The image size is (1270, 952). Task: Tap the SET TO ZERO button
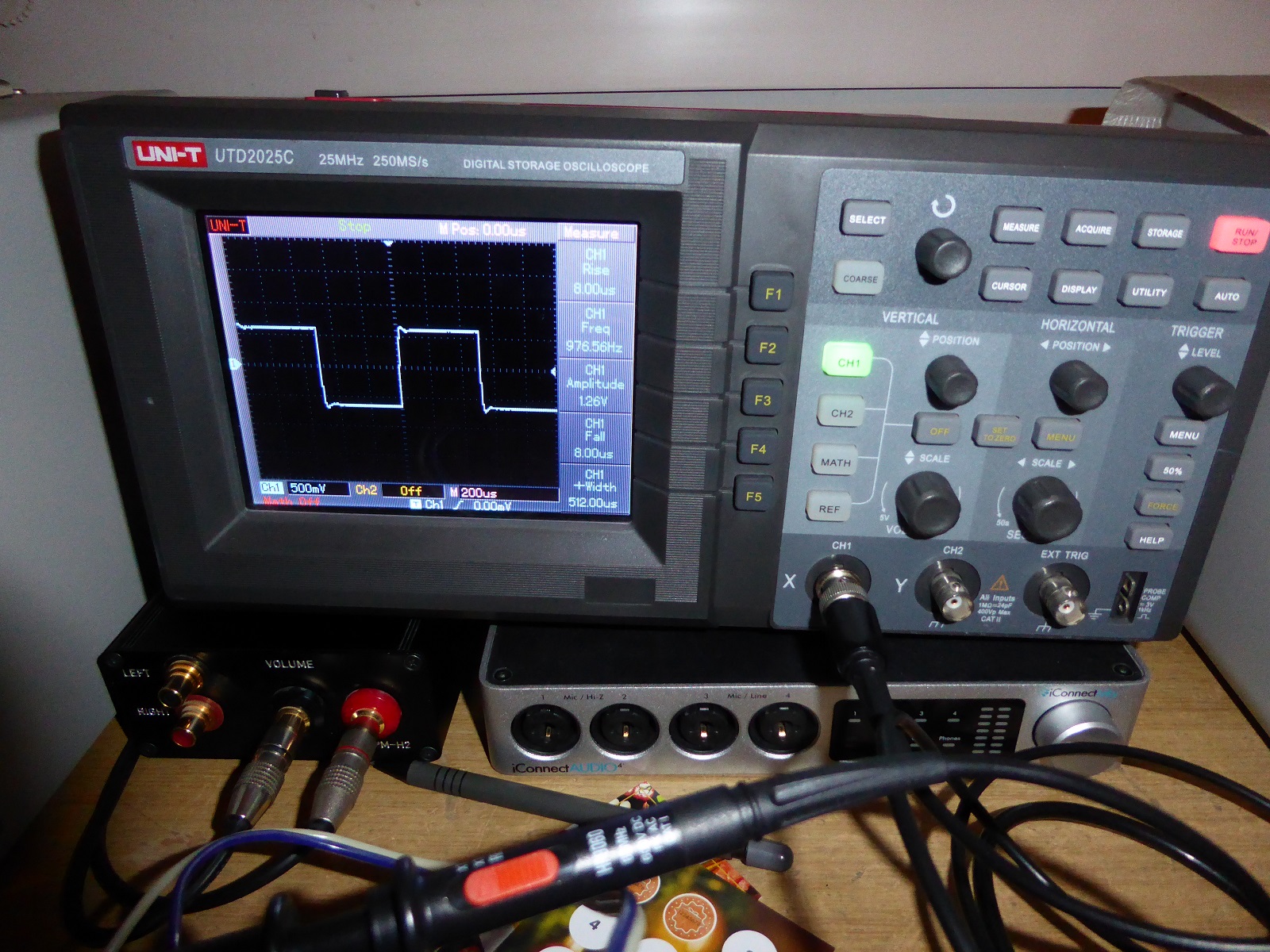pos(999,433)
